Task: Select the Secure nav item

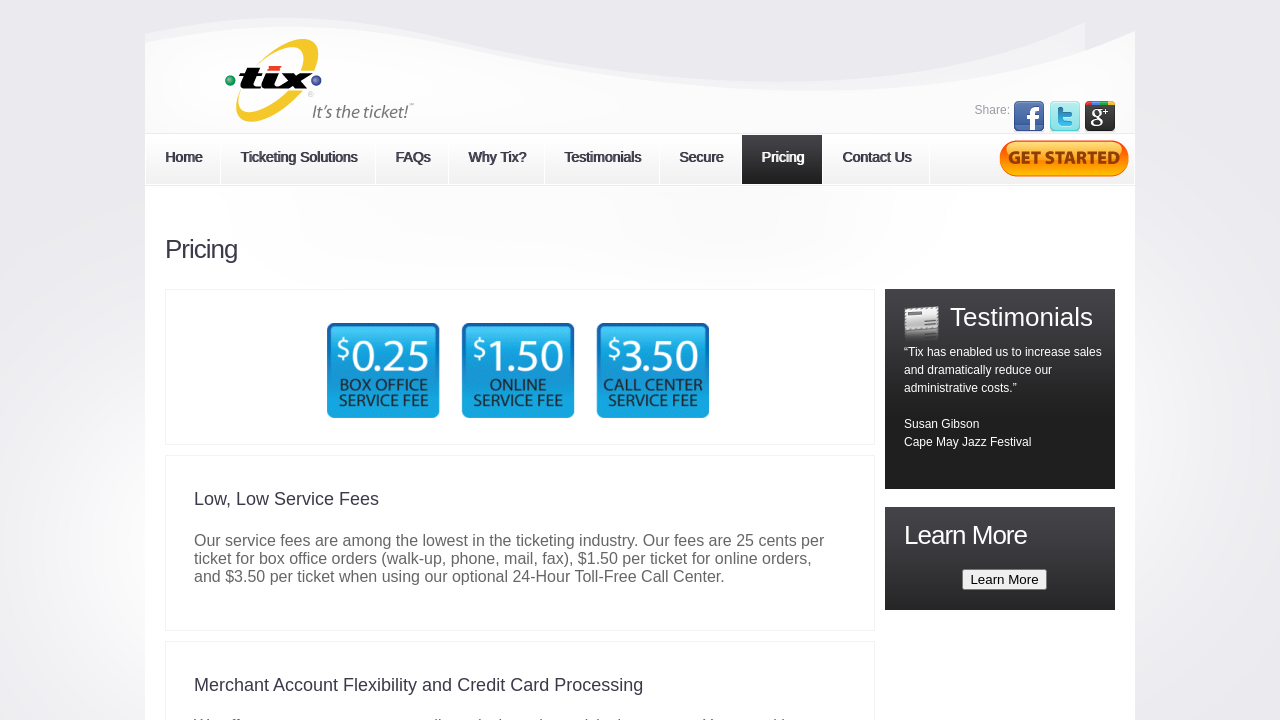Action: (700, 158)
